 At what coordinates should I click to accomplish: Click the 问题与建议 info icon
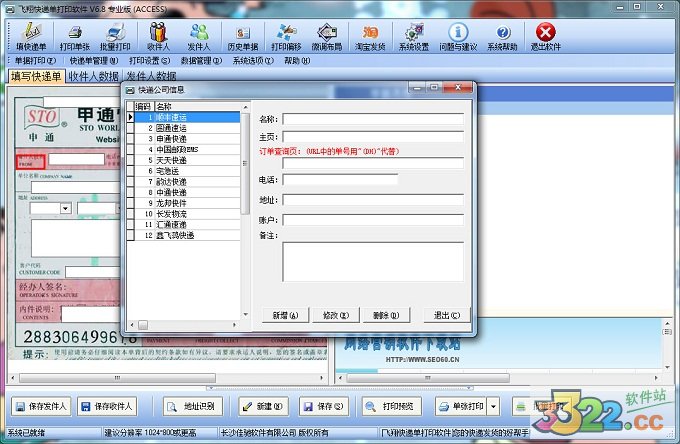point(458,36)
